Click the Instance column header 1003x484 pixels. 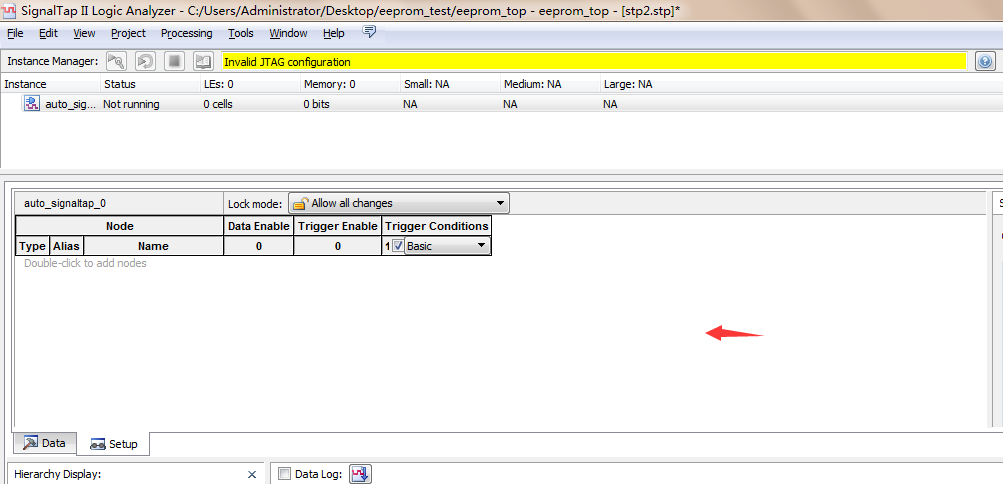51,84
